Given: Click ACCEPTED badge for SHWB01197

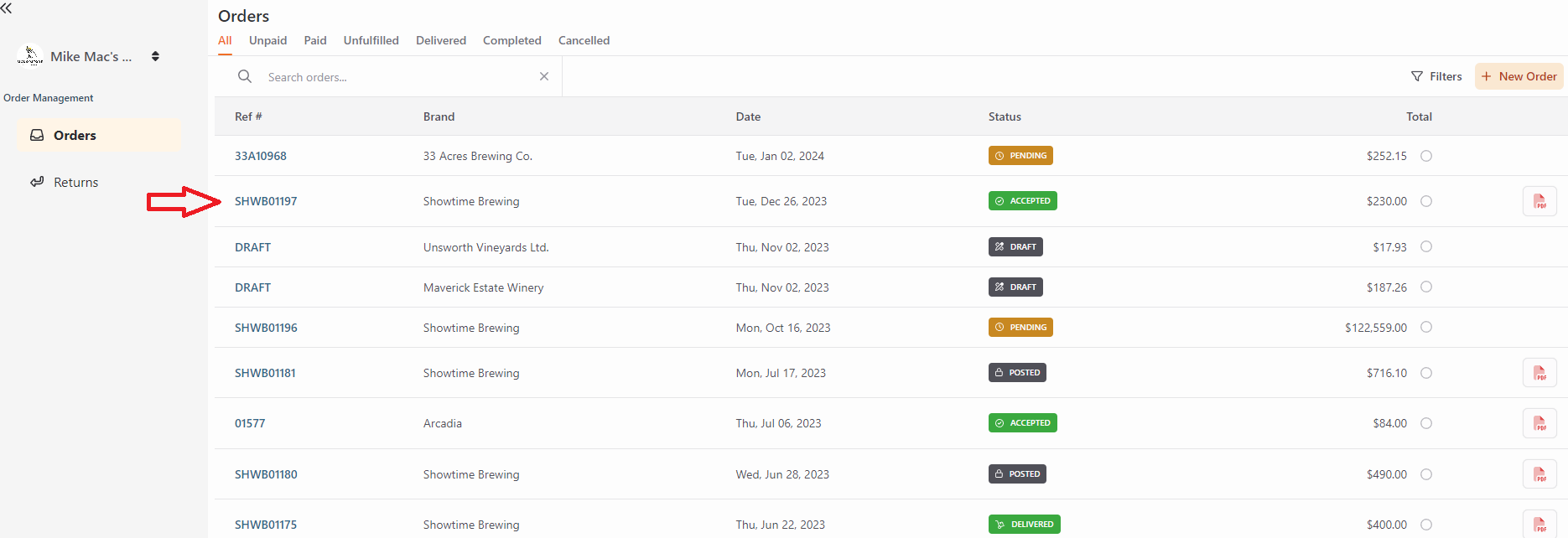Looking at the screenshot, I should 1022,201.
